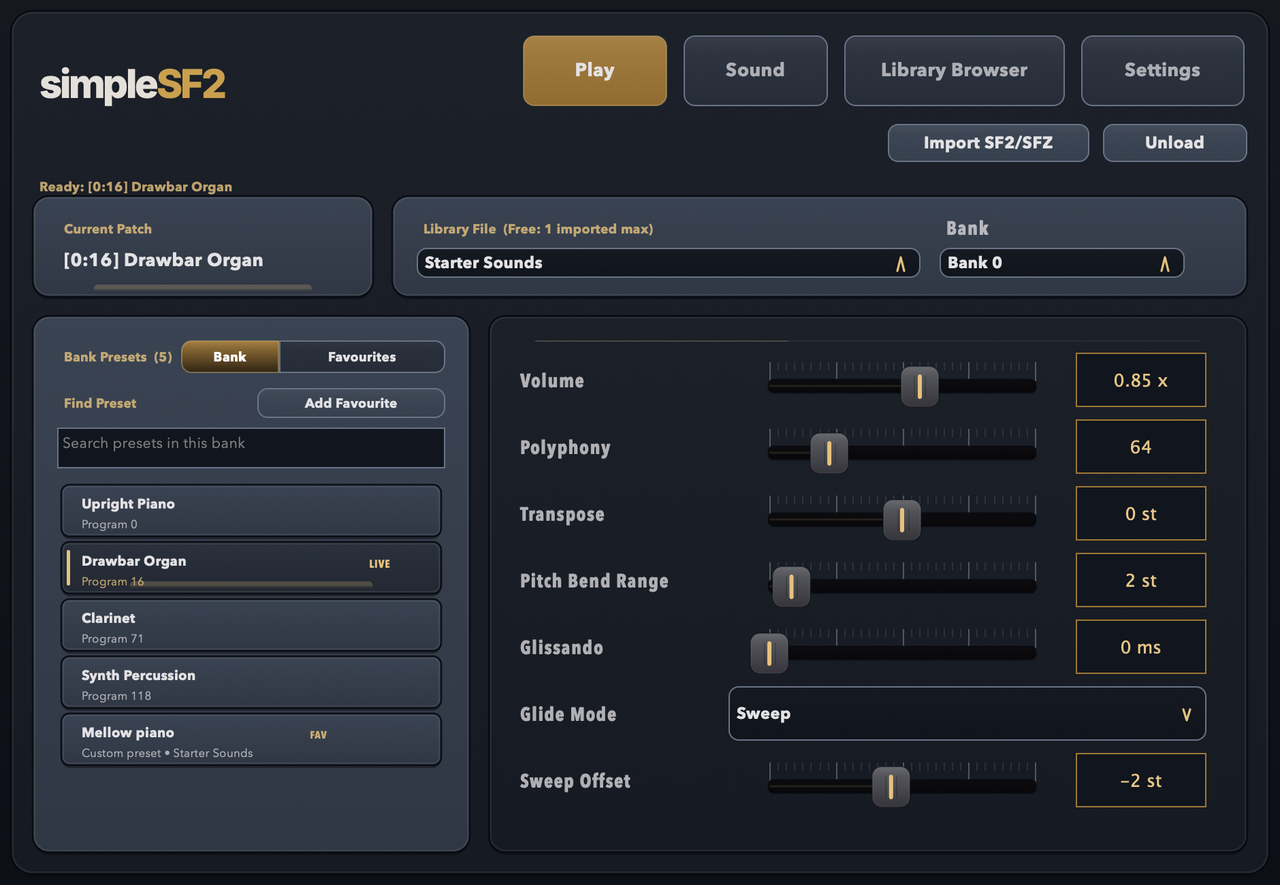Viewport: 1280px width, 885px height.
Task: Click the Transpose value box 0 st
Action: pyautogui.click(x=1141, y=514)
